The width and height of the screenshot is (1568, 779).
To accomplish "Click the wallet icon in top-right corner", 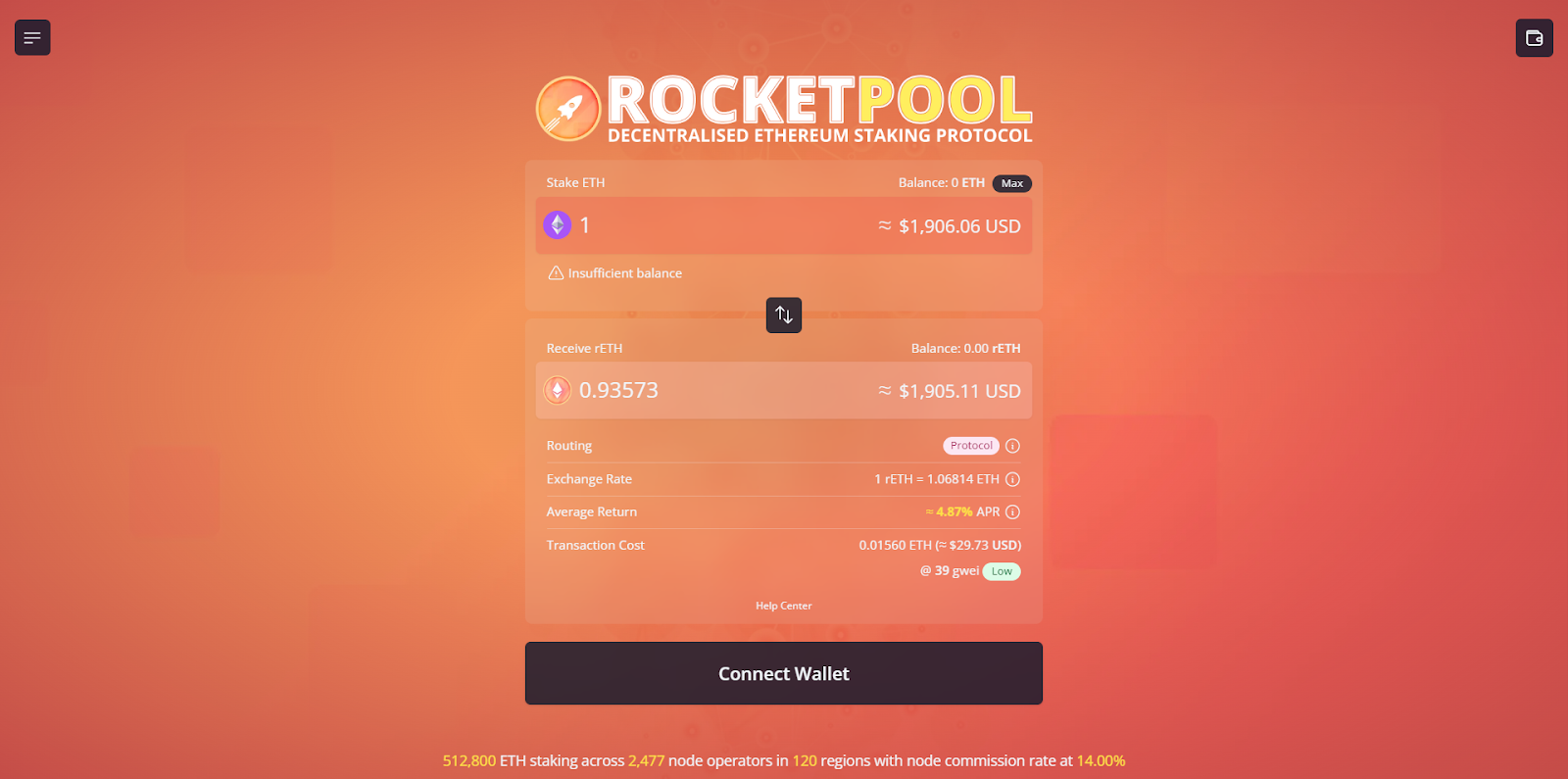I will pos(1534,38).
